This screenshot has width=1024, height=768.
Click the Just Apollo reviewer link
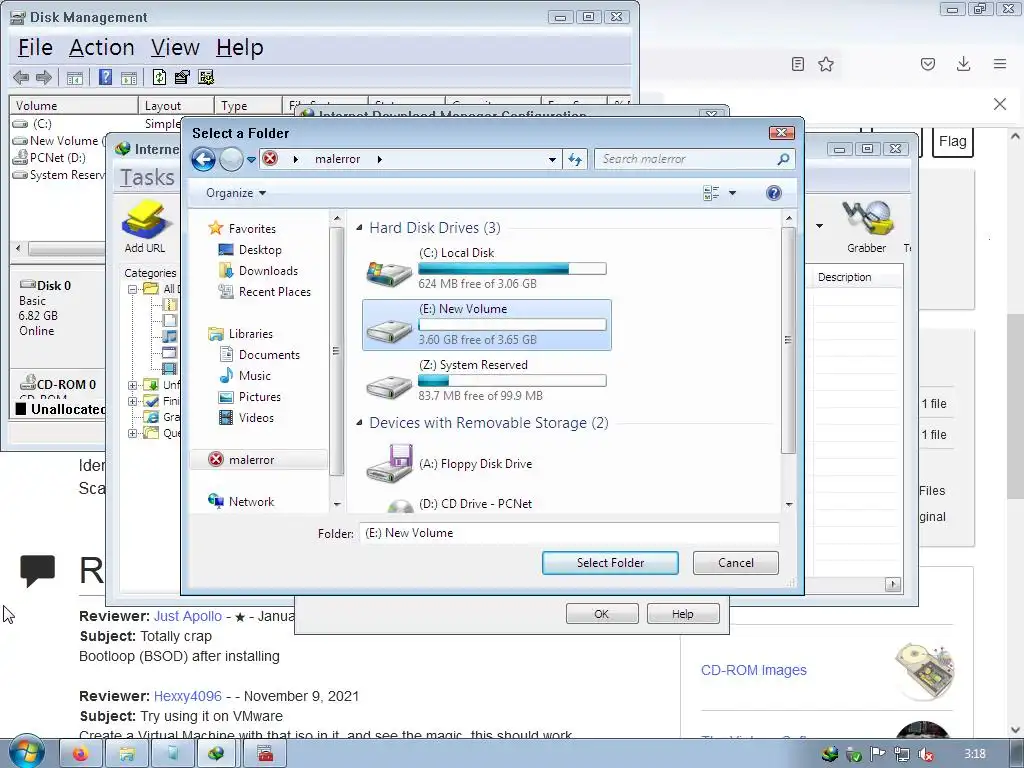[187, 616]
